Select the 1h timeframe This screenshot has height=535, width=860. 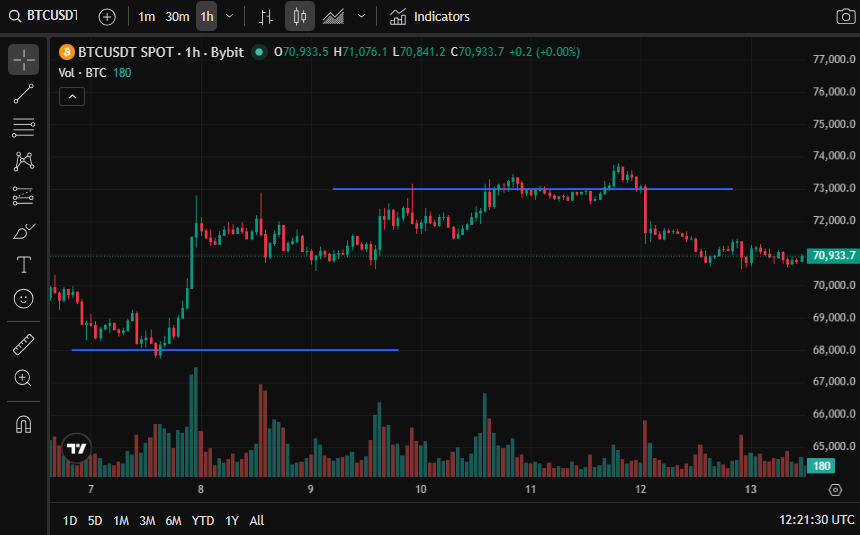point(207,17)
